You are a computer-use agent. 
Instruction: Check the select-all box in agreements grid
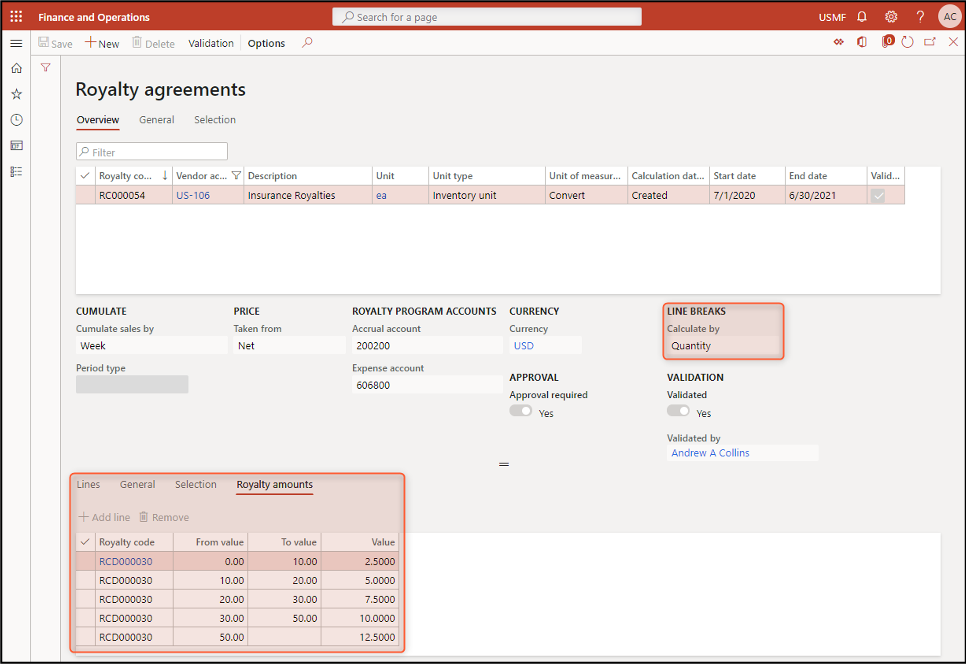click(x=85, y=176)
